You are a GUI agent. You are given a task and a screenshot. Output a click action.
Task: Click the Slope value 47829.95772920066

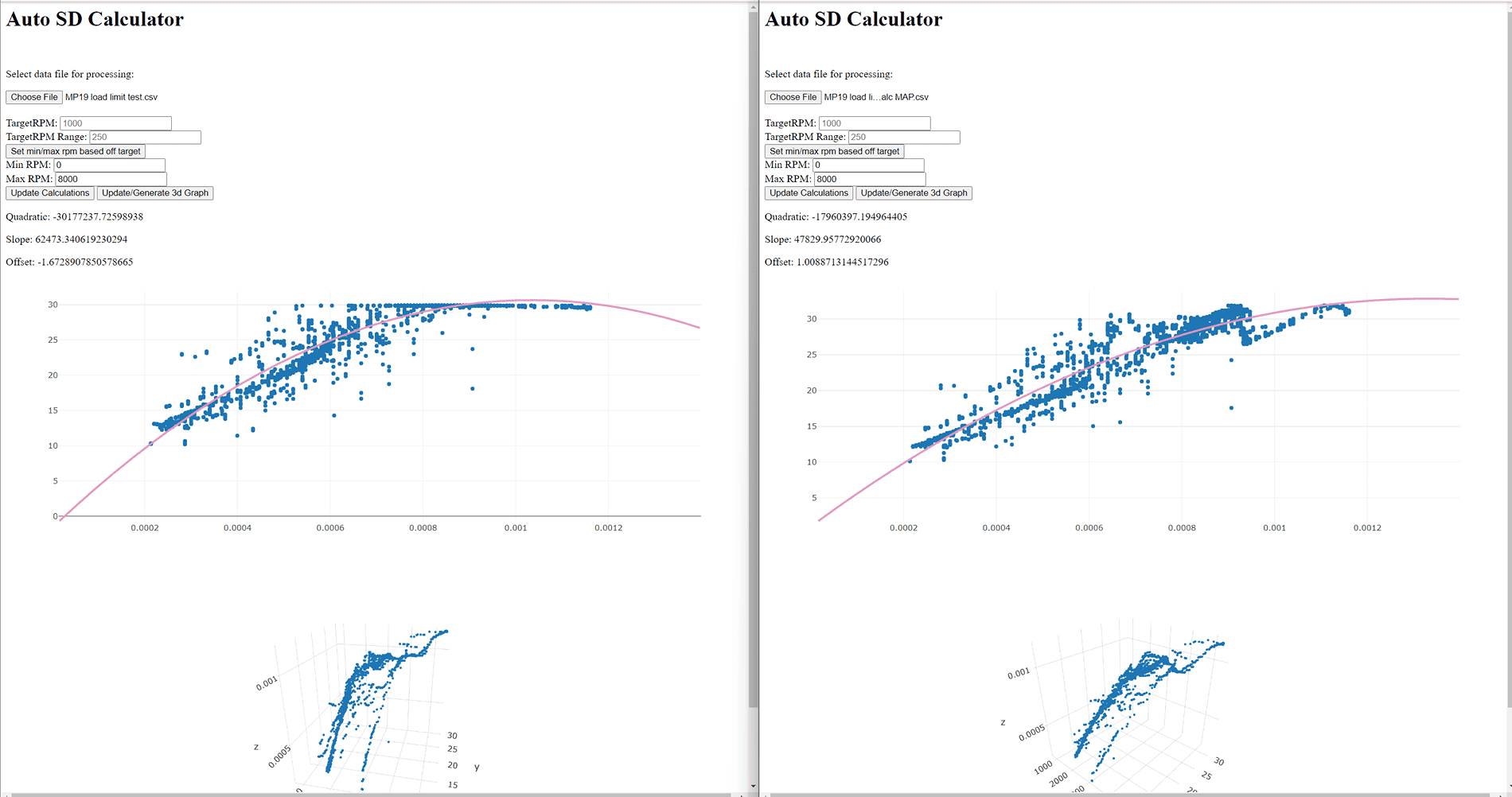(x=838, y=239)
